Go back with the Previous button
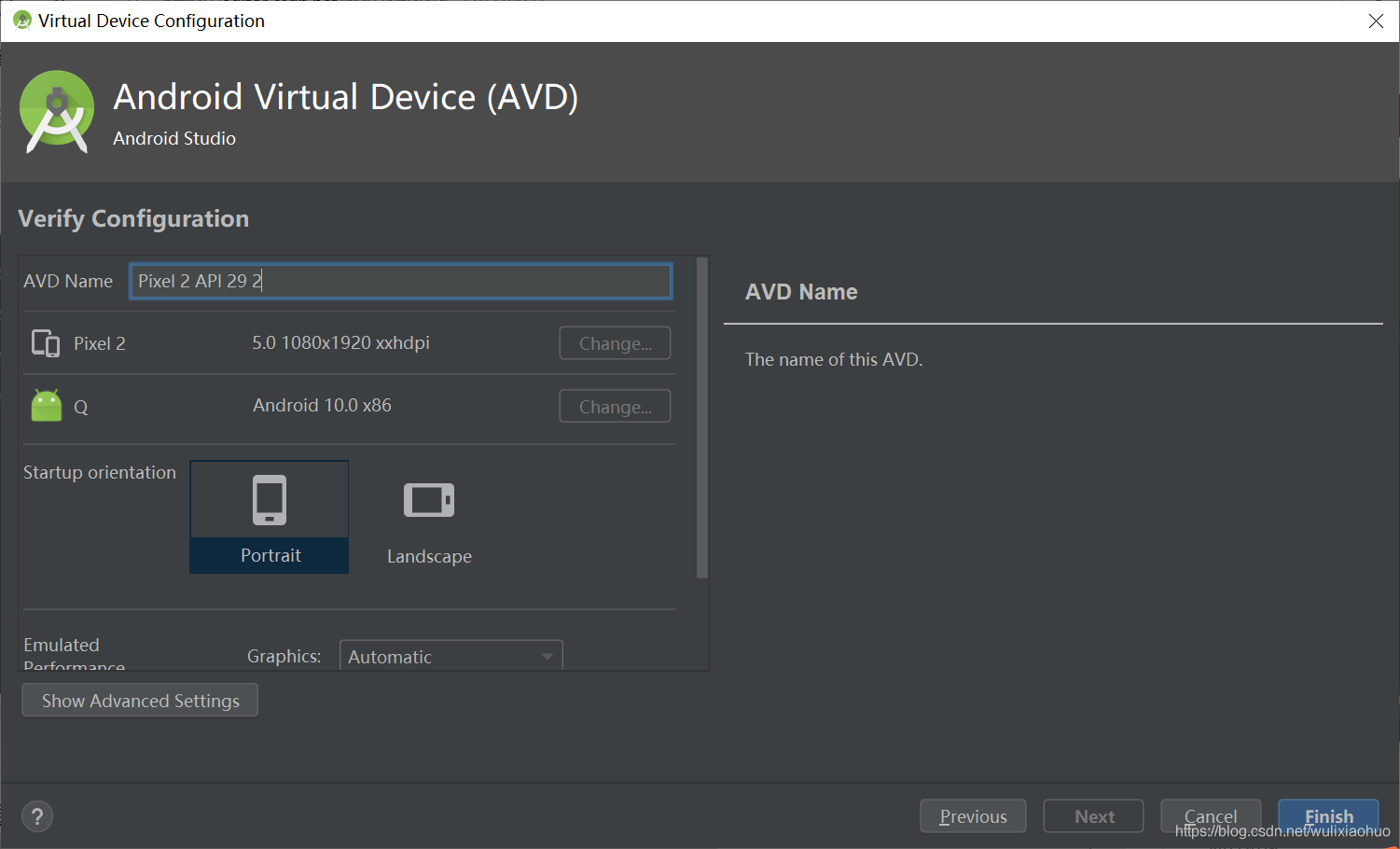 tap(973, 816)
